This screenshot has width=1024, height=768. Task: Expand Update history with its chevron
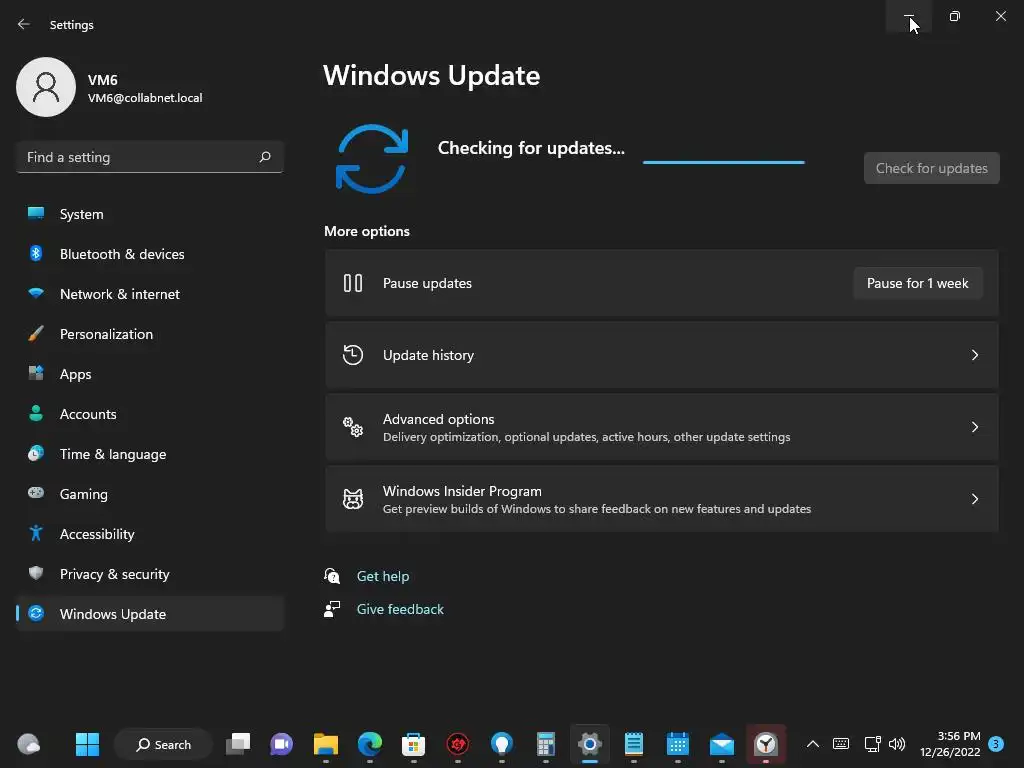(x=974, y=355)
